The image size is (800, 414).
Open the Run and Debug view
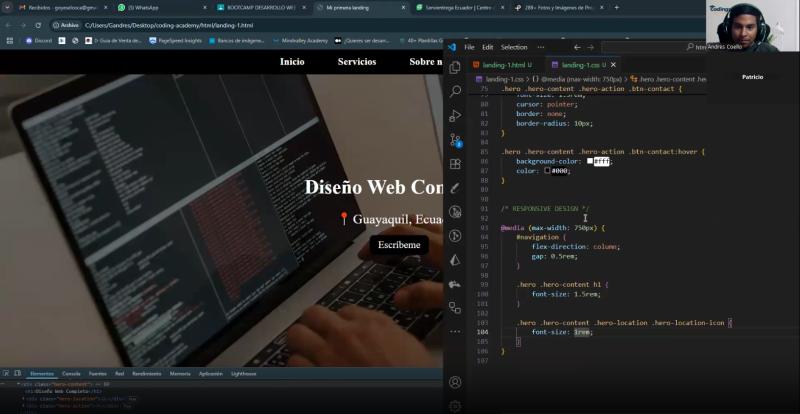[x=455, y=115]
